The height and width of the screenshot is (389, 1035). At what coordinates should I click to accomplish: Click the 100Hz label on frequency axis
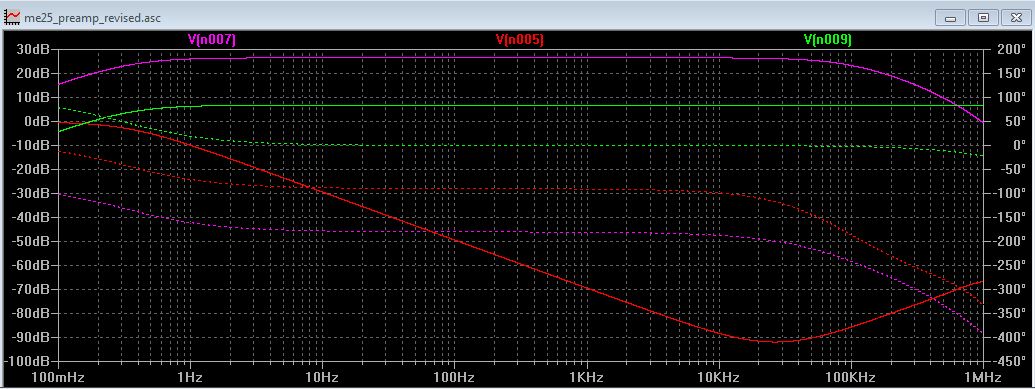pyautogui.click(x=454, y=378)
